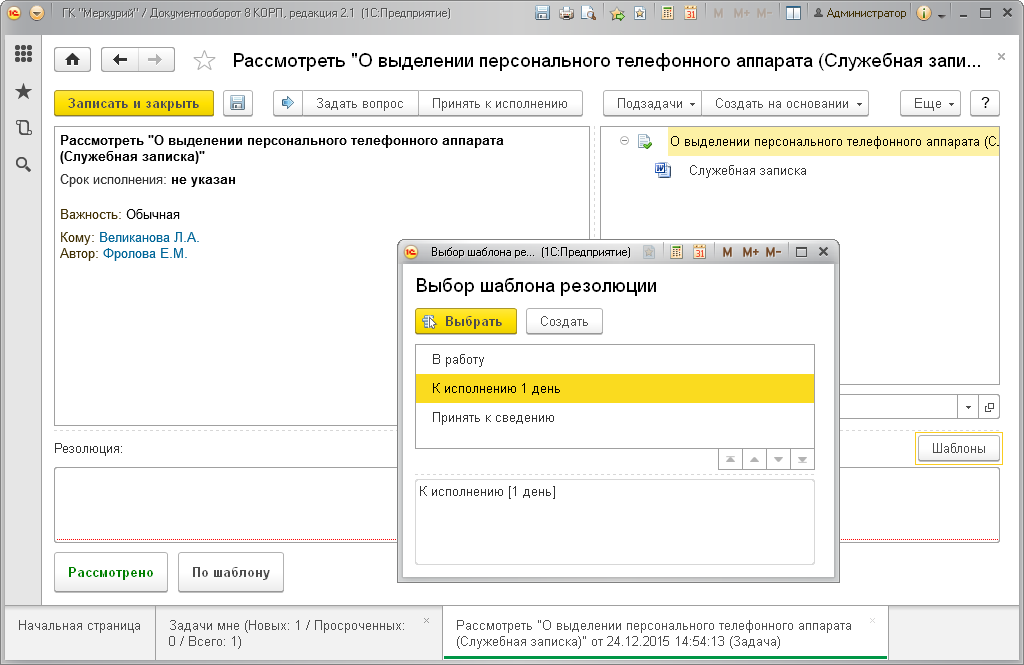Open the calendar in the template dialog title bar
The width and height of the screenshot is (1024, 665).
click(x=699, y=252)
